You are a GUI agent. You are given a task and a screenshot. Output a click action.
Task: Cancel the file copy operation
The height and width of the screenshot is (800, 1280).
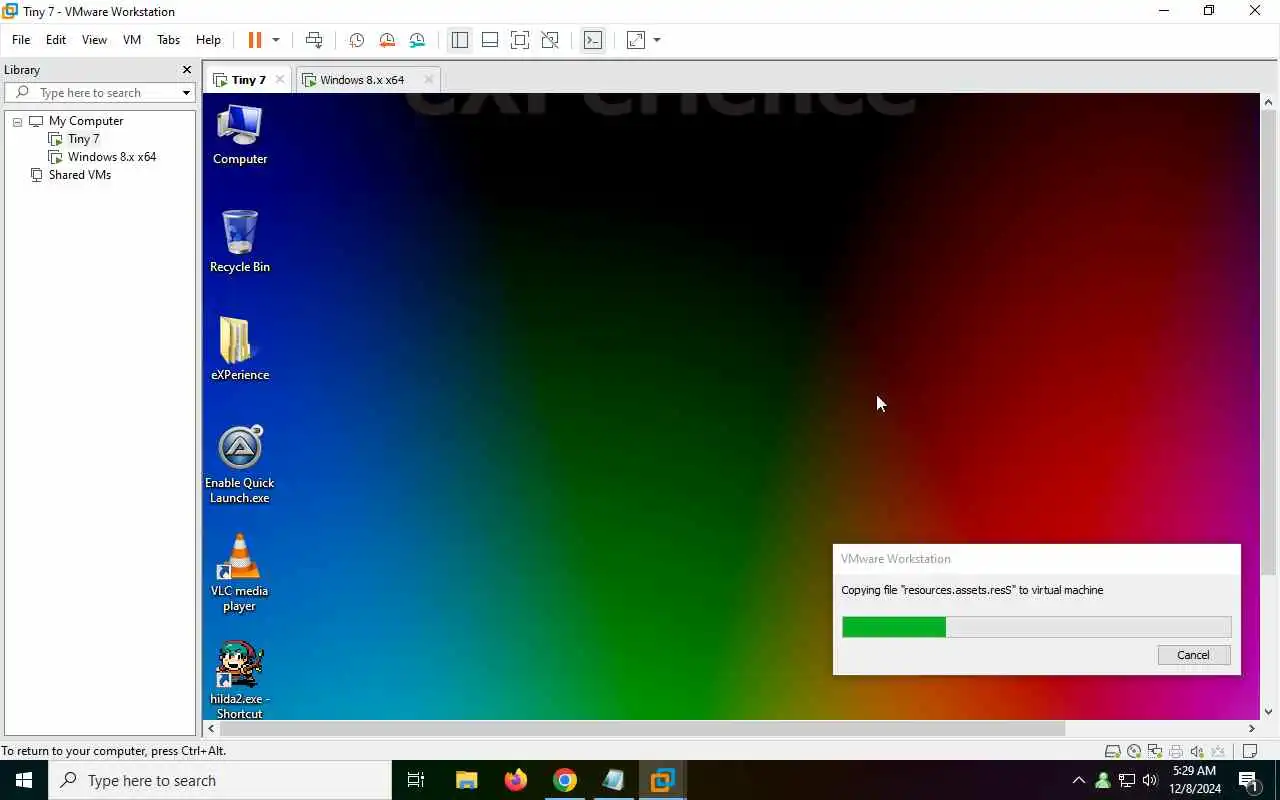[x=1194, y=655]
